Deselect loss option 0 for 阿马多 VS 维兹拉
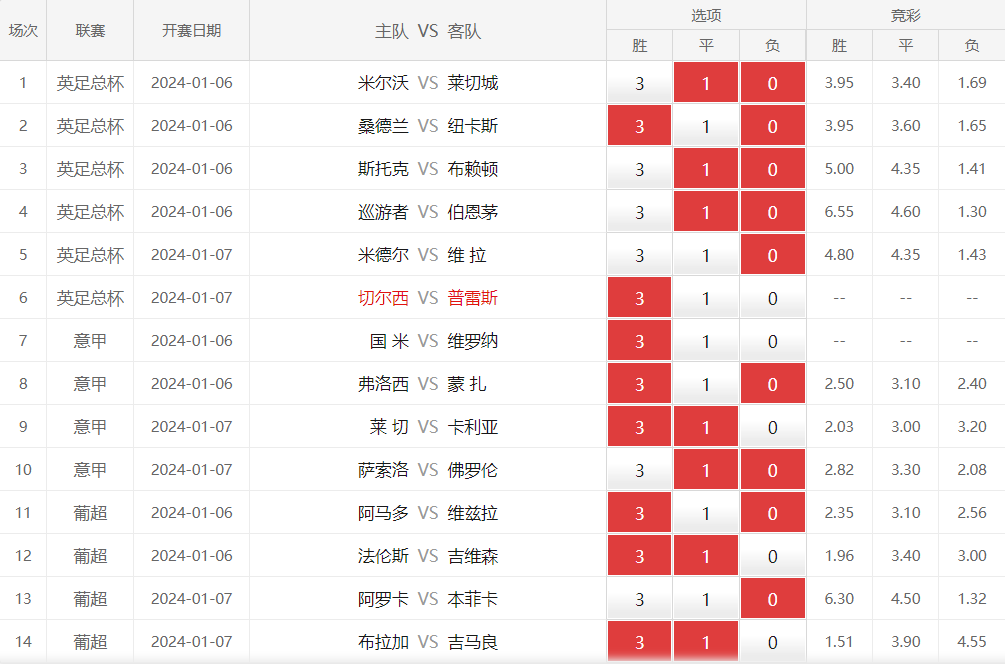Image resolution: width=1005 pixels, height=666 pixels. pos(772,512)
